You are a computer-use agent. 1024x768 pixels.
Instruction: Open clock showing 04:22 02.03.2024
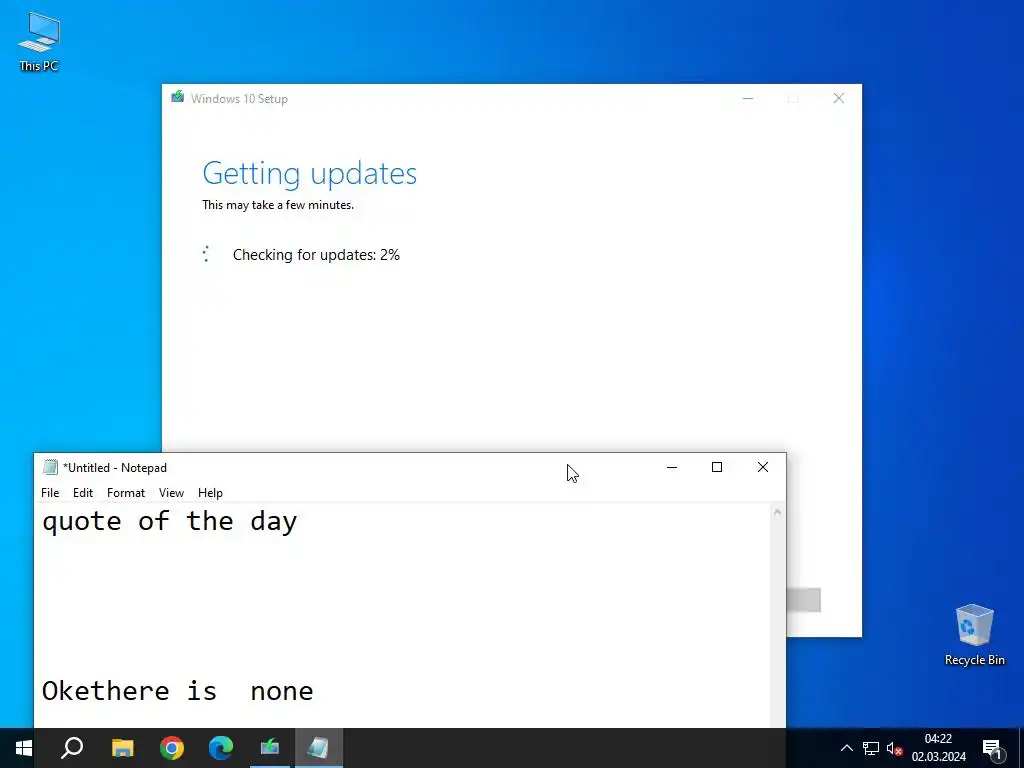(938, 748)
